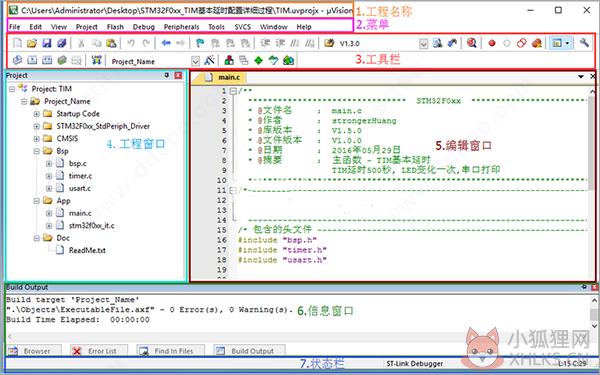
Task: Insert a breakpoint with red dot icon
Action: click(x=492, y=43)
